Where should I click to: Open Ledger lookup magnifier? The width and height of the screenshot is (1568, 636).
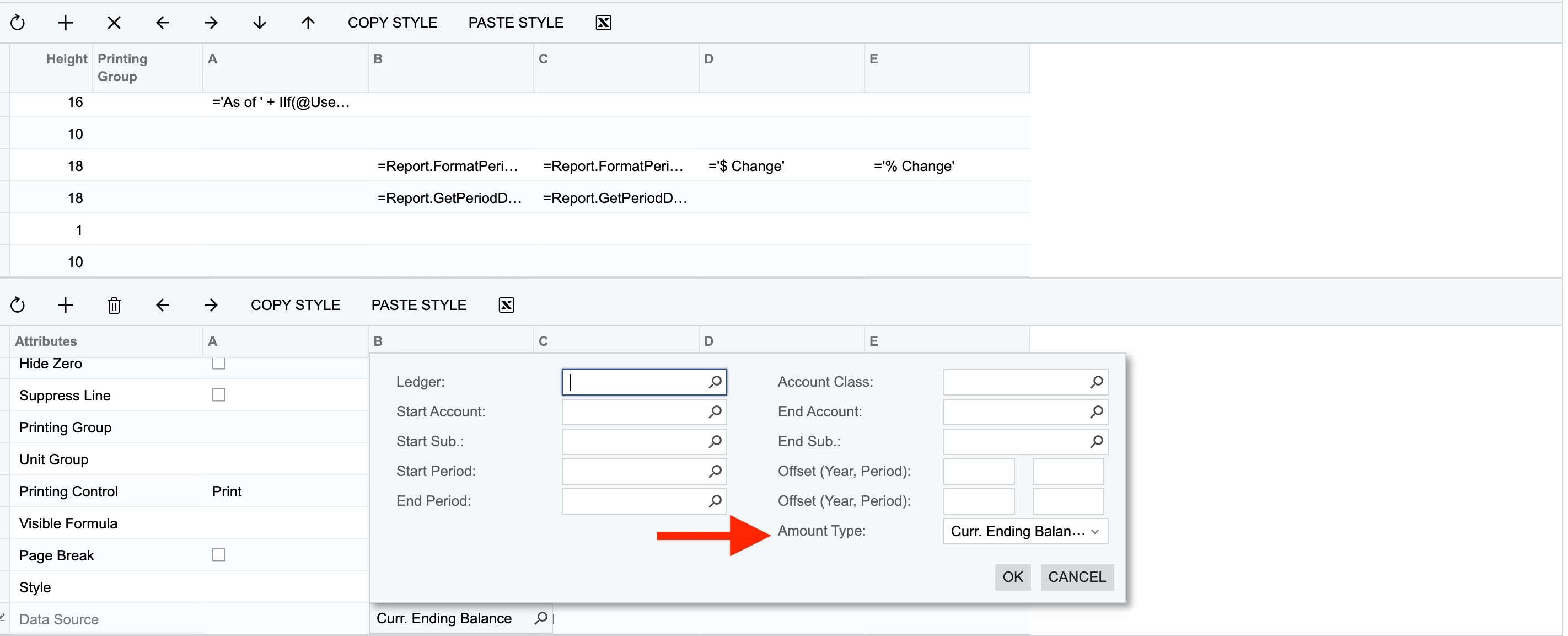pos(715,382)
